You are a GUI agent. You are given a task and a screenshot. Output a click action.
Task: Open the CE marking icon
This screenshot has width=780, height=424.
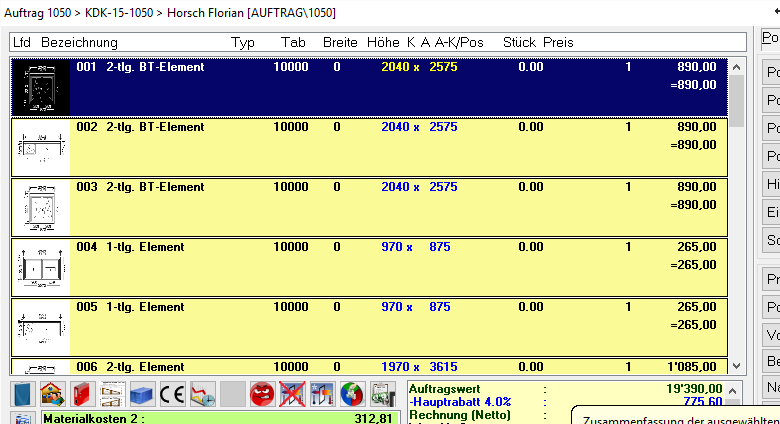point(173,394)
